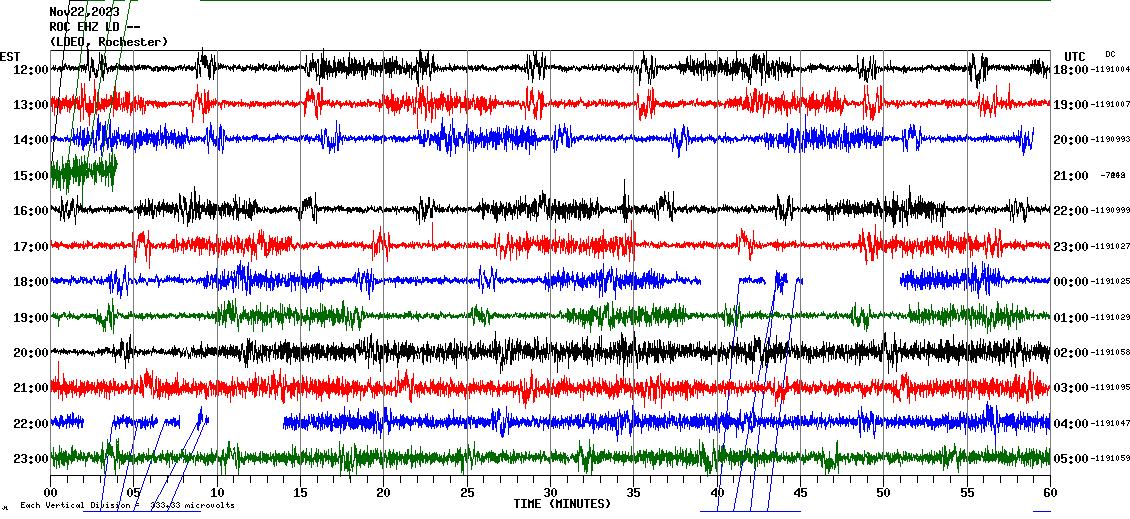Click the 18:00 EST row label
Screen dimensions: 1130x519
tap(30, 282)
